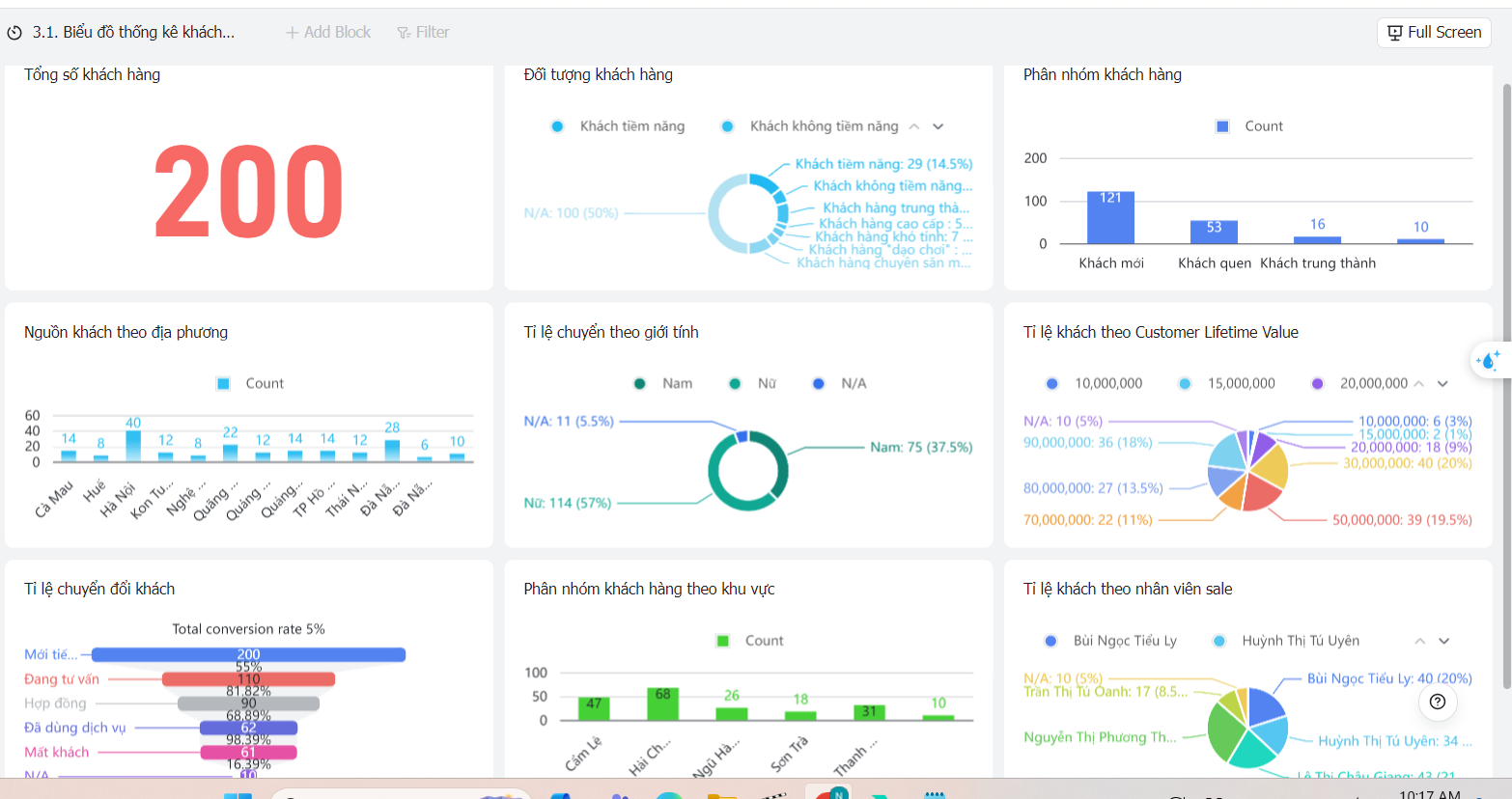Toggle 'Huỳnh Thị Tú Uyên' legend item
Screen dimensions: 1512x799
tap(1286, 641)
